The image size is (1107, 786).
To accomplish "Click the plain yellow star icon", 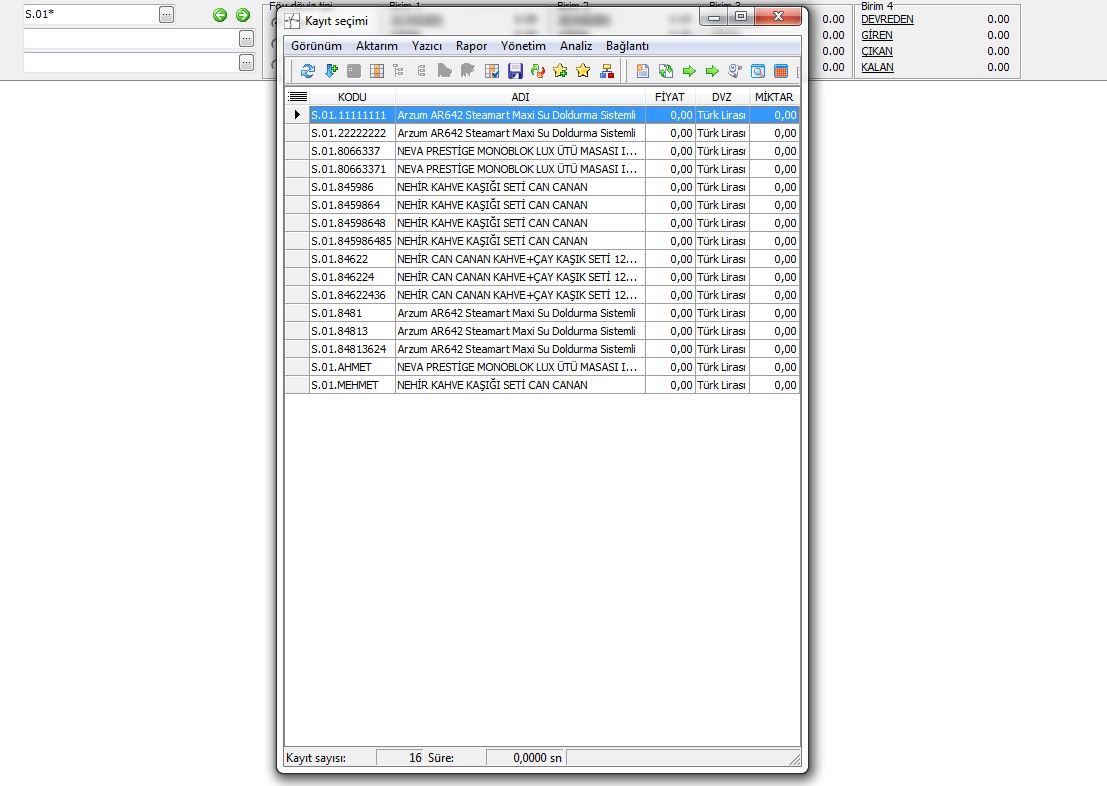I will pos(583,71).
